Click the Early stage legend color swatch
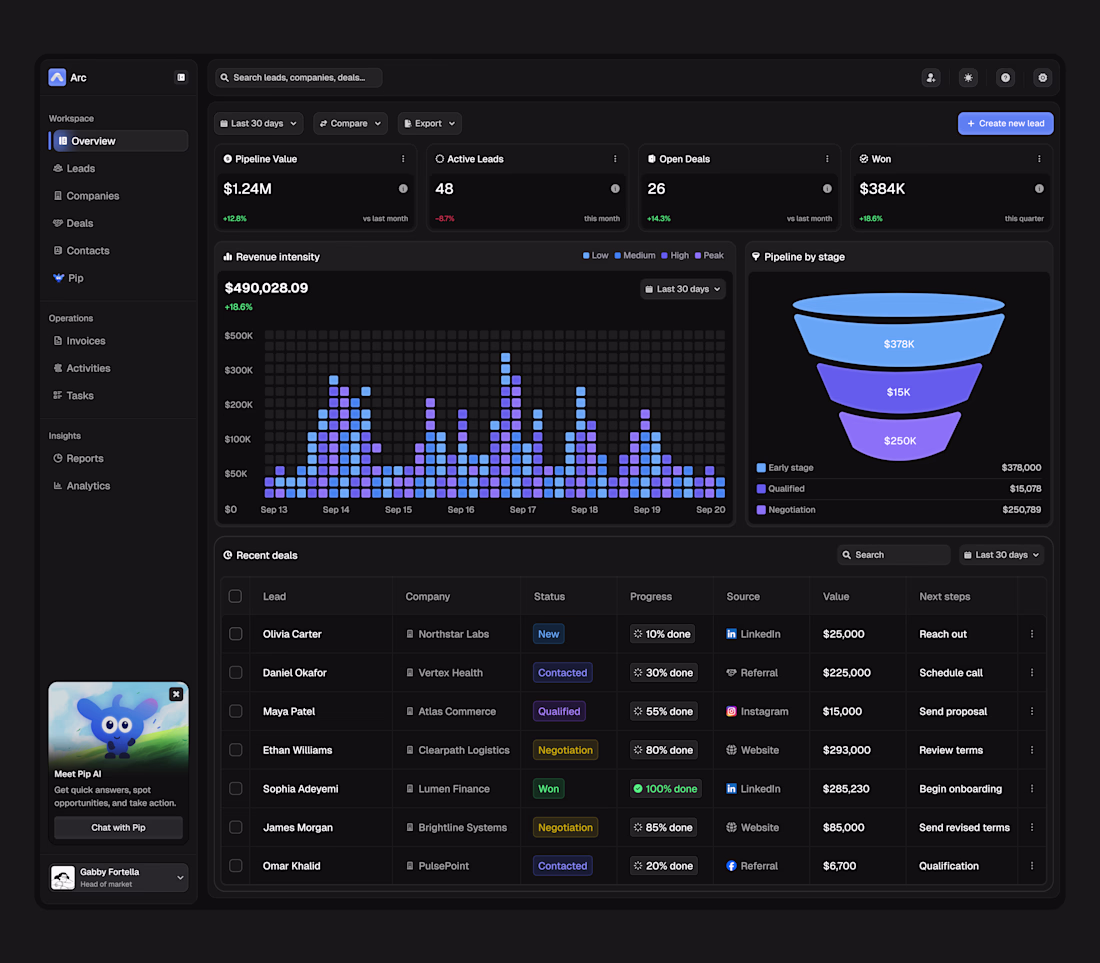This screenshot has height=963, width=1100. pos(761,468)
